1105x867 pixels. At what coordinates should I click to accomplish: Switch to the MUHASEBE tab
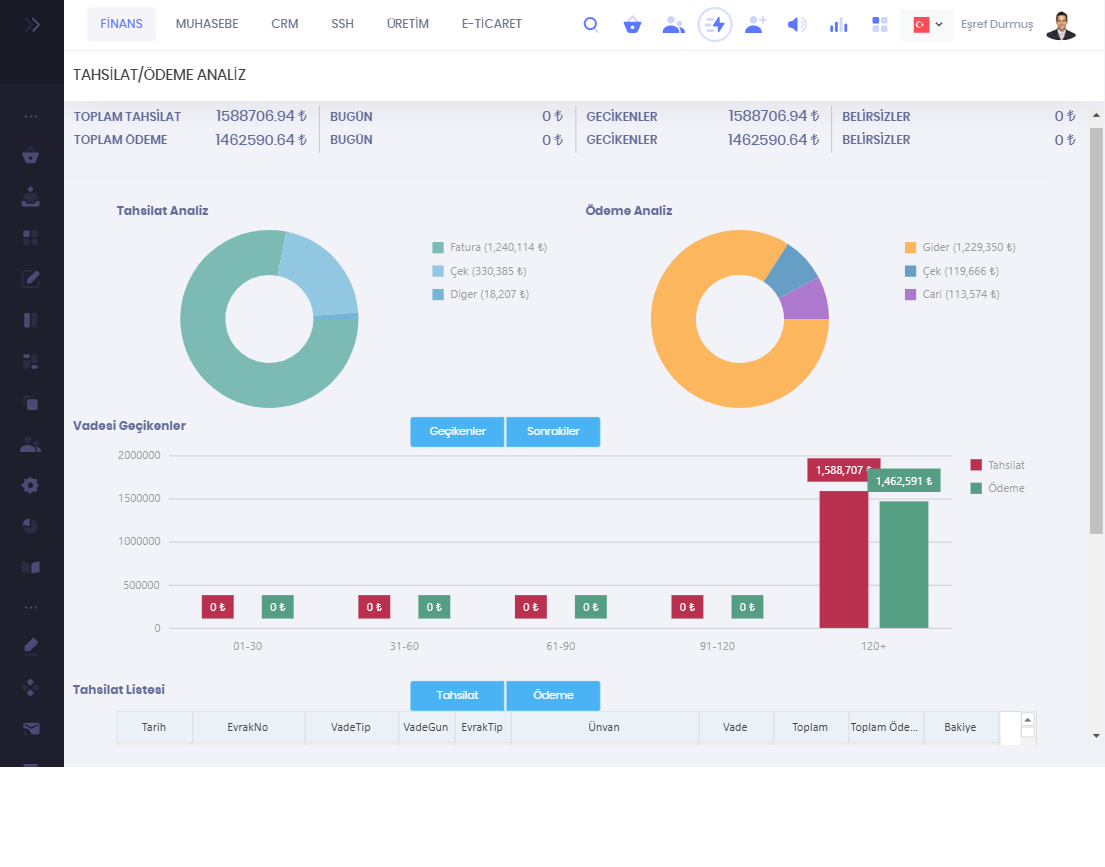pyautogui.click(x=207, y=24)
